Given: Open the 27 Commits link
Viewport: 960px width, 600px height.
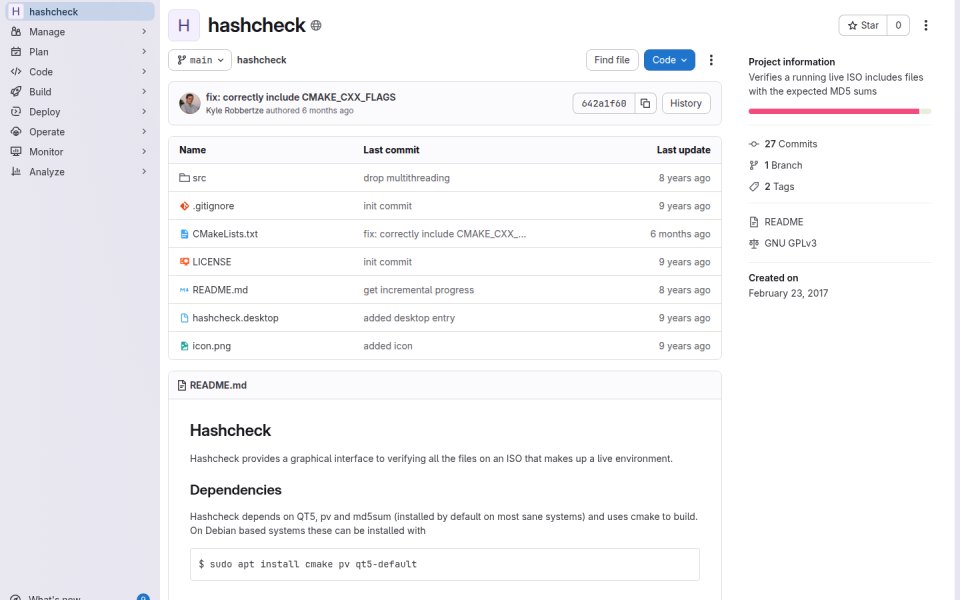Looking at the screenshot, I should 790,144.
